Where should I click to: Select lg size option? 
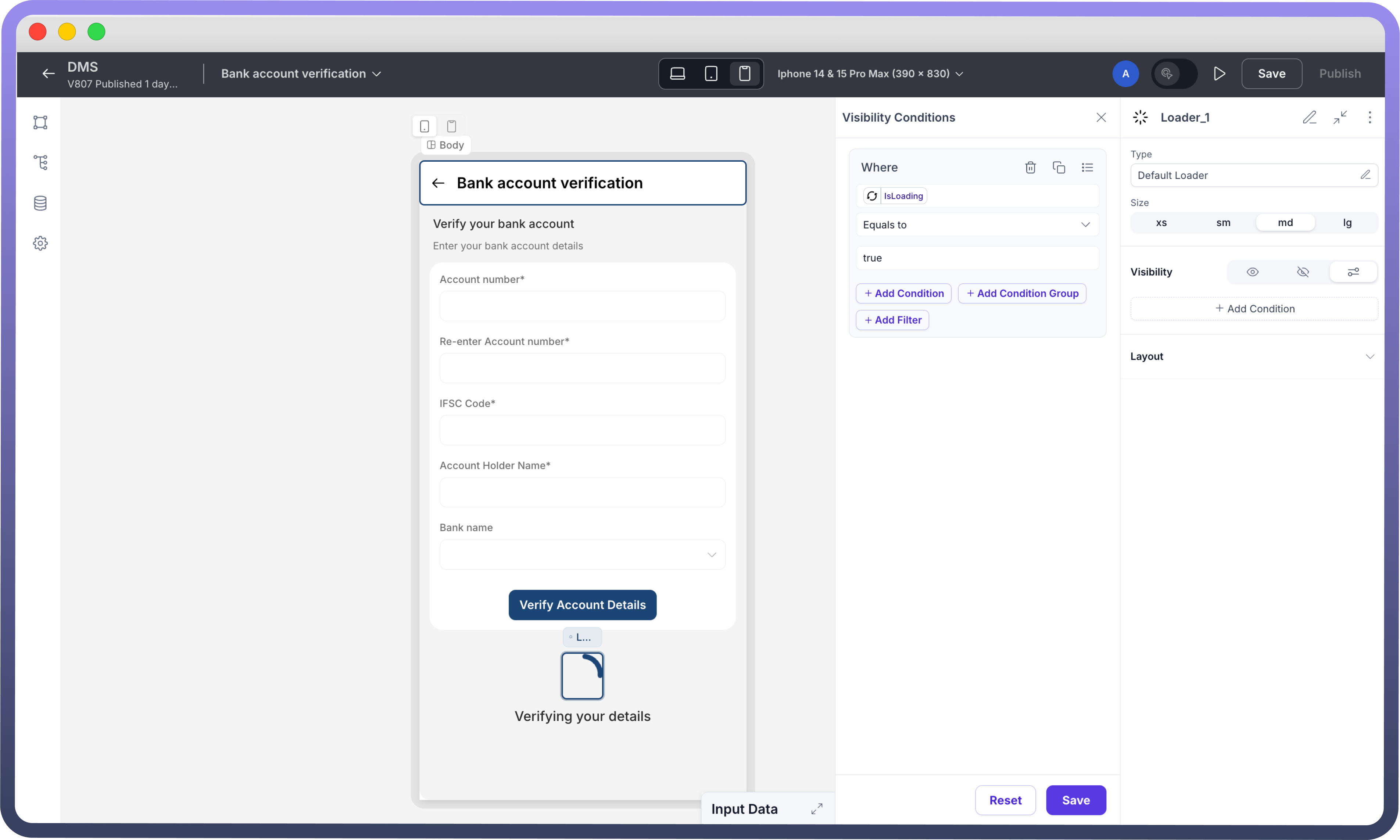coord(1347,223)
